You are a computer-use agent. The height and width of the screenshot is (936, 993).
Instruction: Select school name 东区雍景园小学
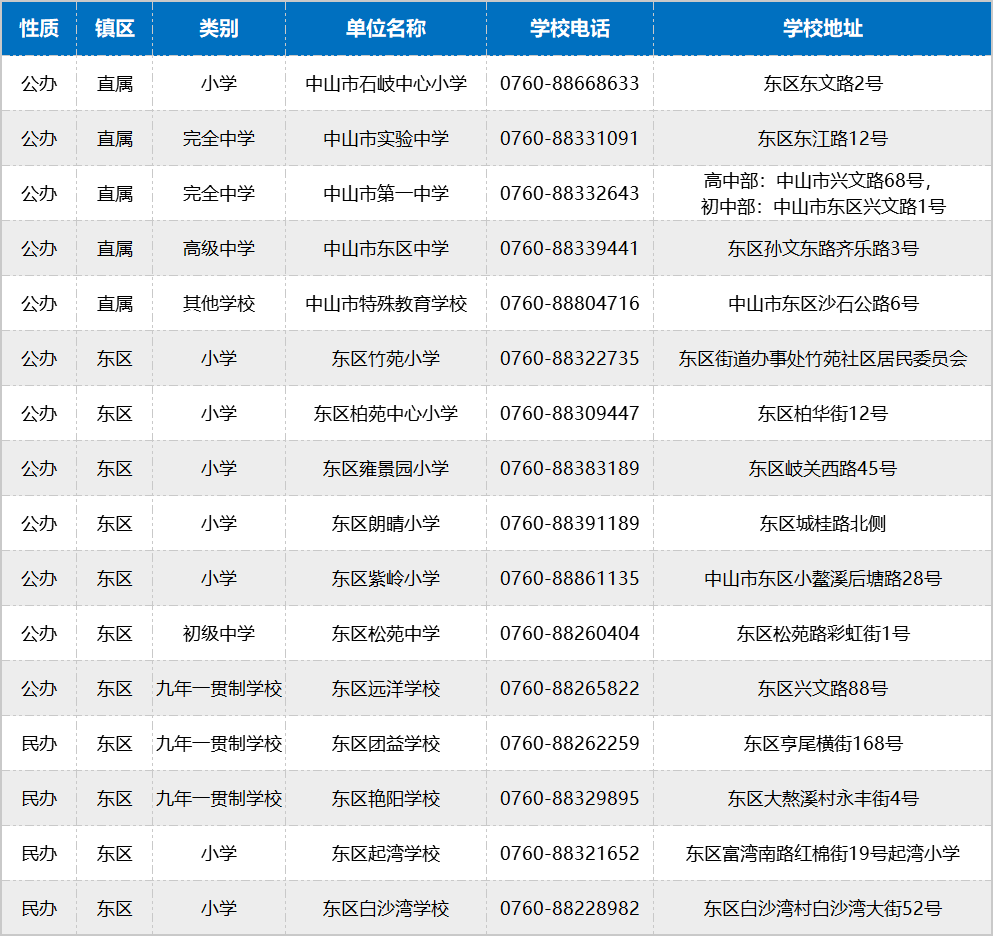386,469
